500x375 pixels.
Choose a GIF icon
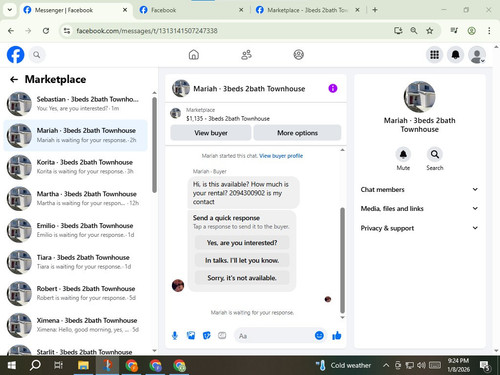tap(222, 336)
